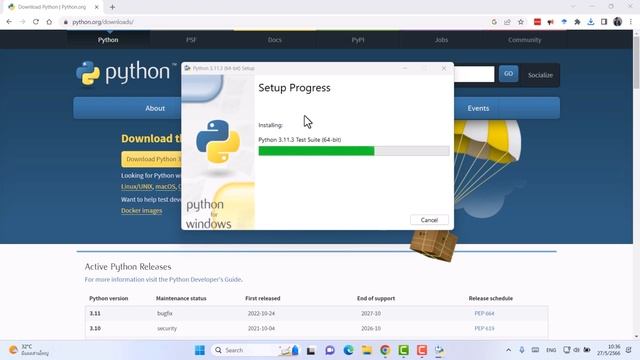Click the 3.10 Python version cell

pos(95,328)
